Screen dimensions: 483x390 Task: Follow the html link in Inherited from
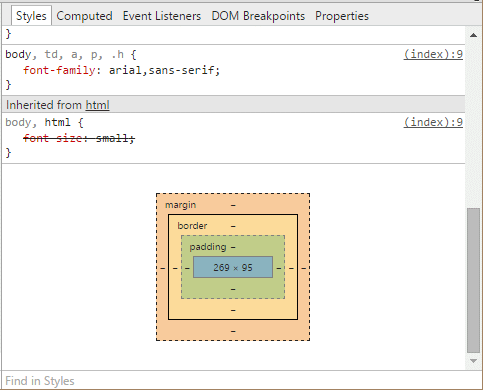point(97,105)
